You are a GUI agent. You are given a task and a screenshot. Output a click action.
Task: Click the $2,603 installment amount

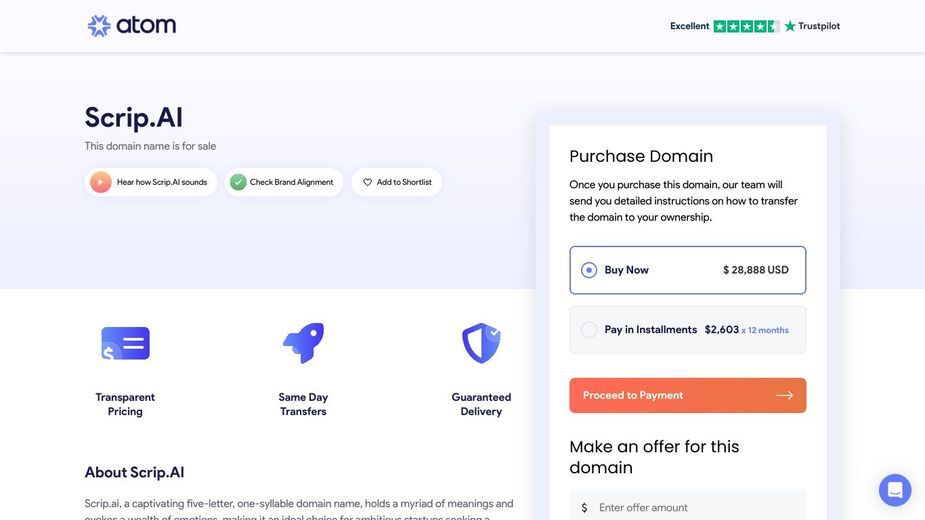coord(721,329)
